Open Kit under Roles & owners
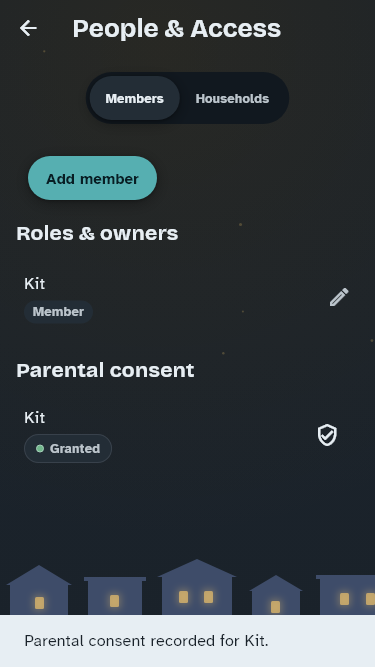Viewport: 375px width, 667px height. 34,284
